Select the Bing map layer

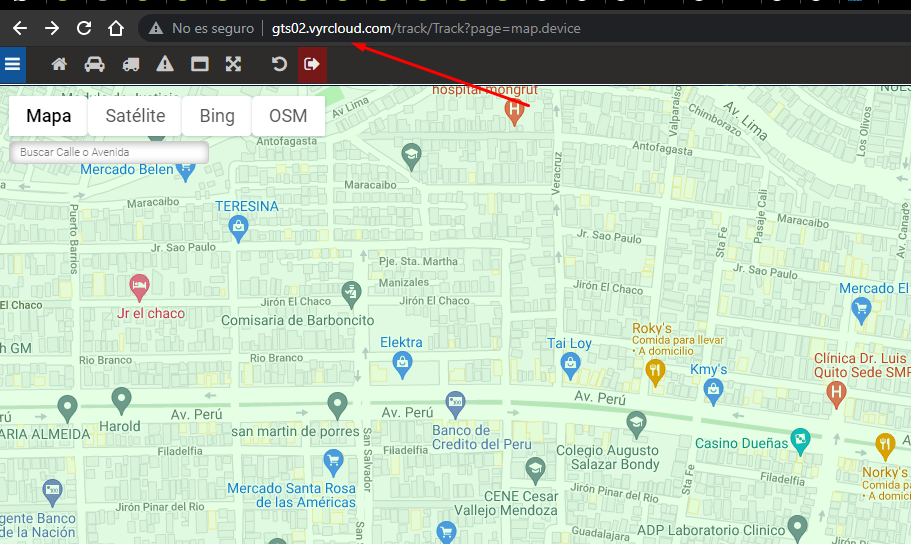(x=217, y=116)
